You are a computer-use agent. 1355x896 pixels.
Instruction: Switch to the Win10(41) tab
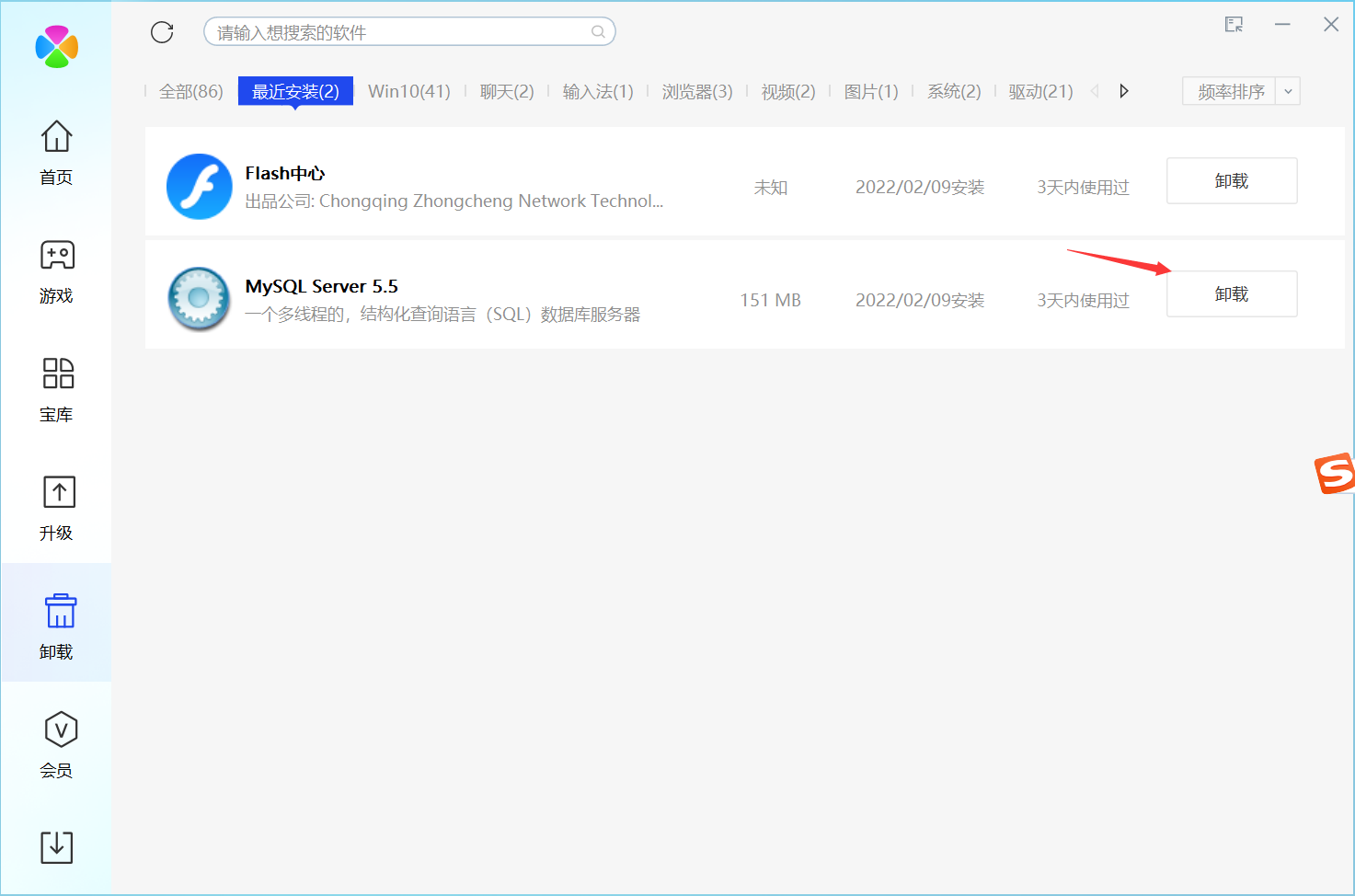pyautogui.click(x=409, y=91)
